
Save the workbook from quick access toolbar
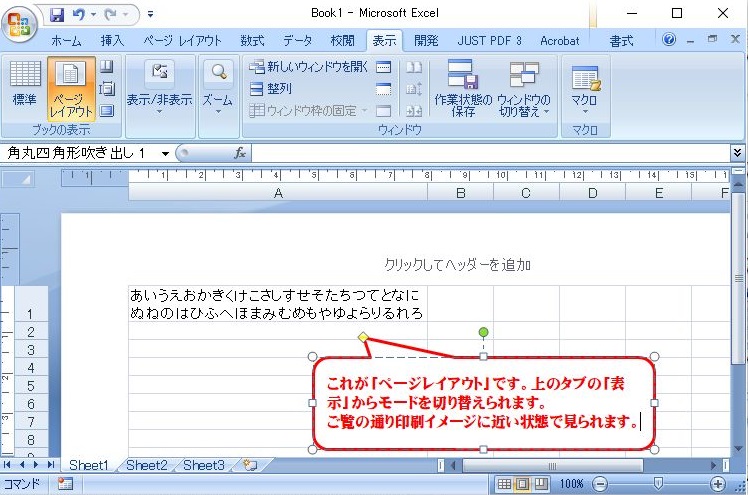tap(57, 15)
